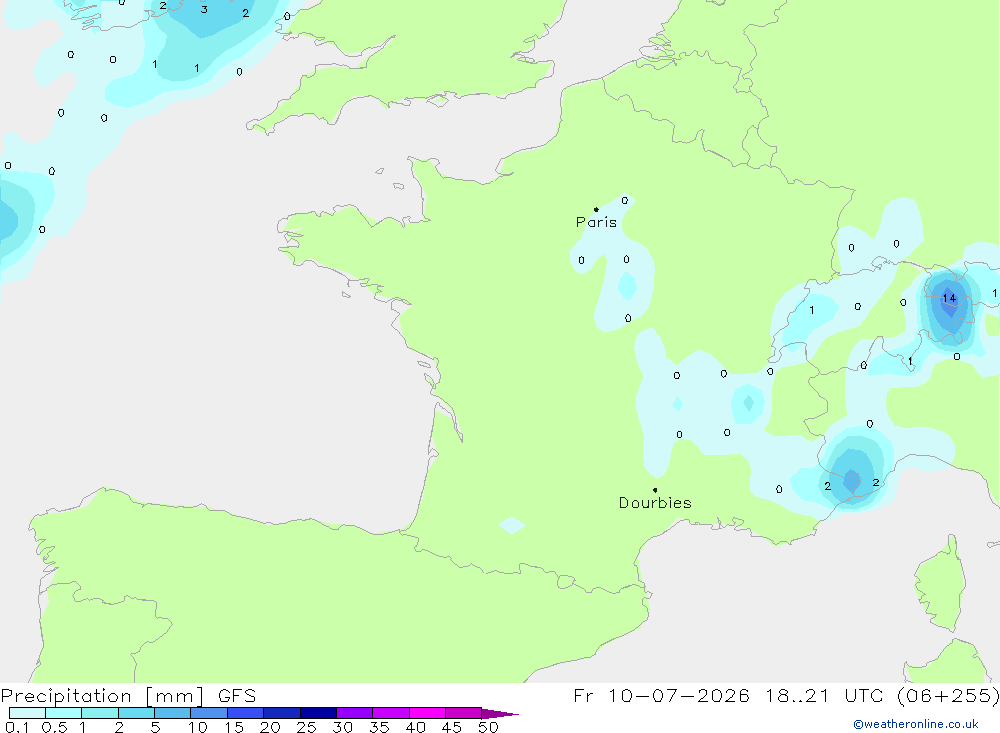Click the purple legend arrow at 50
The width and height of the screenshot is (1000, 733).
[500, 714]
